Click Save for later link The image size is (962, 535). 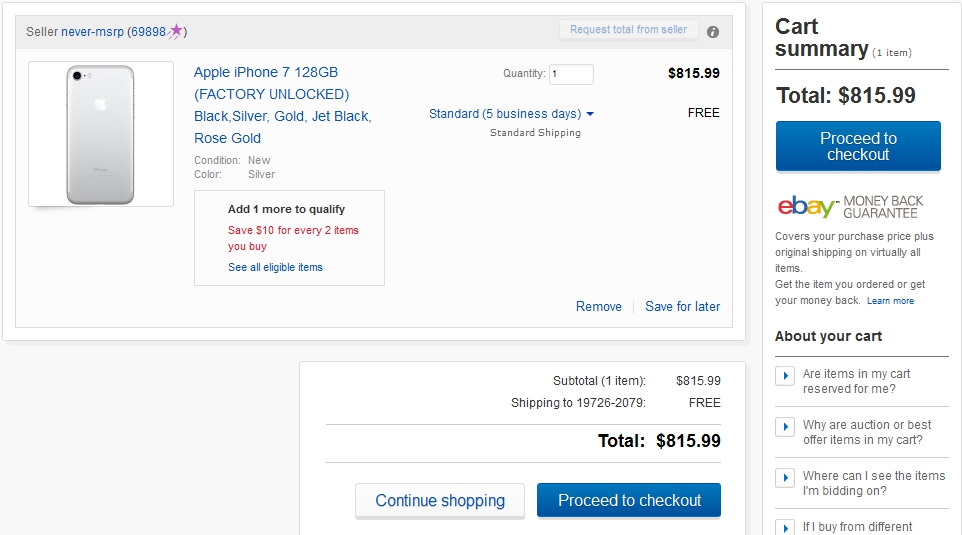pyautogui.click(x=682, y=307)
